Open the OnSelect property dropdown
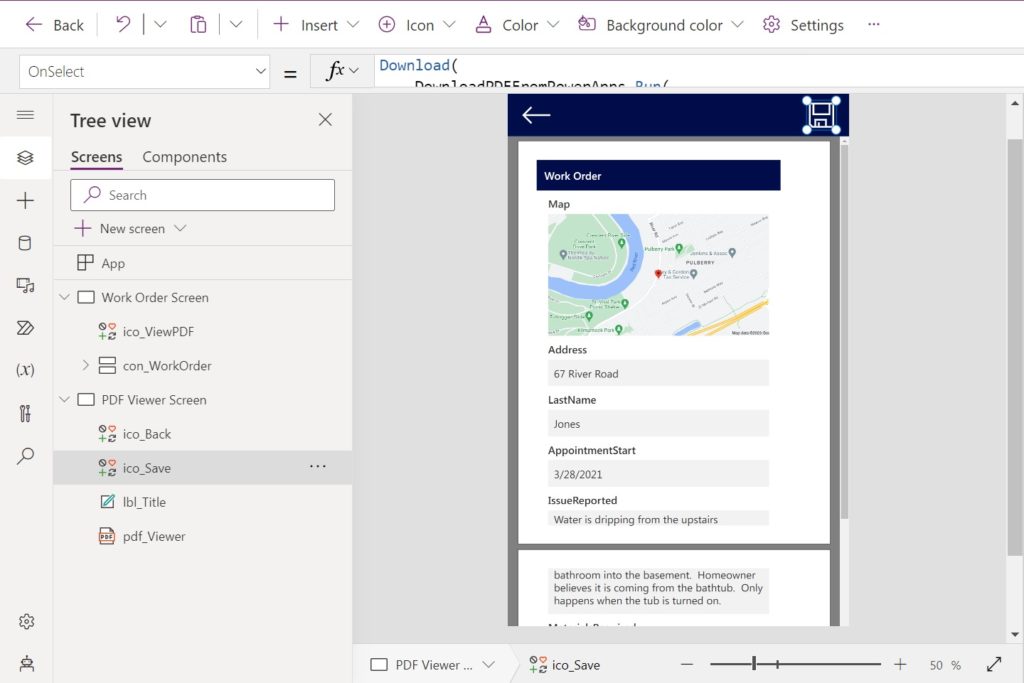The width and height of the screenshot is (1024, 683). pyautogui.click(x=262, y=72)
